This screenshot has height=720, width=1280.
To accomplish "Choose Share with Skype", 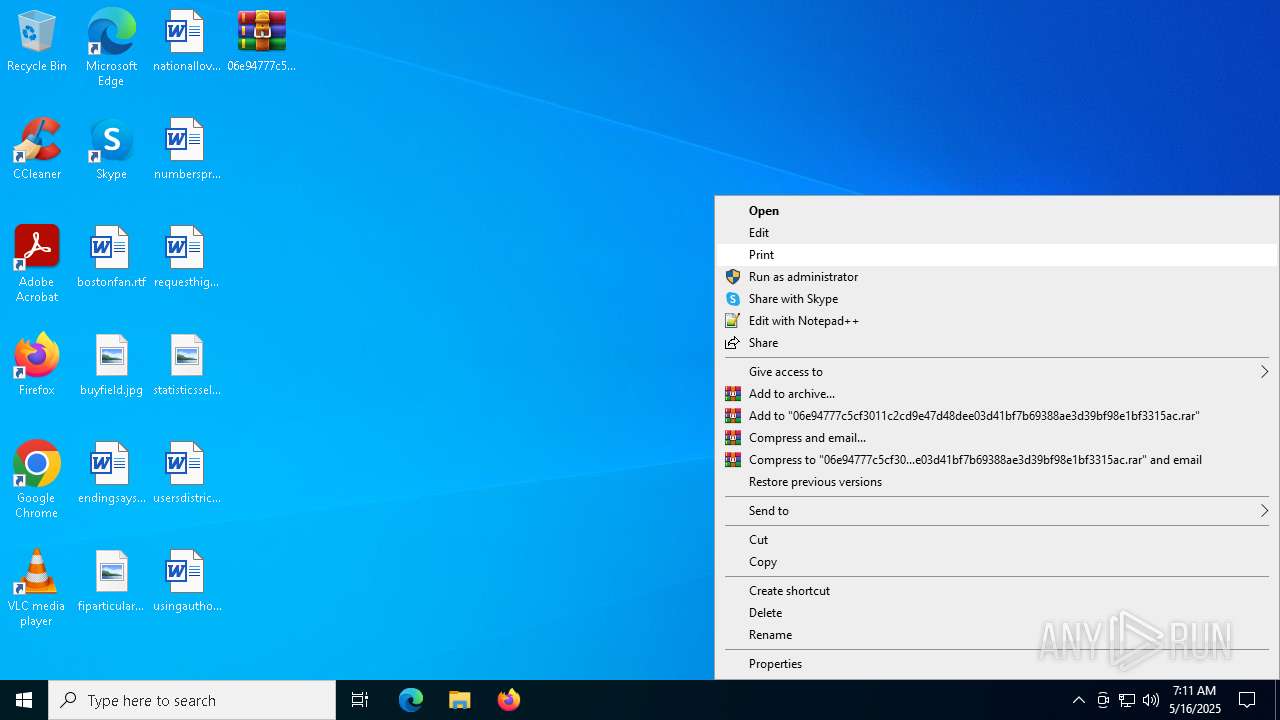I will [997, 299].
